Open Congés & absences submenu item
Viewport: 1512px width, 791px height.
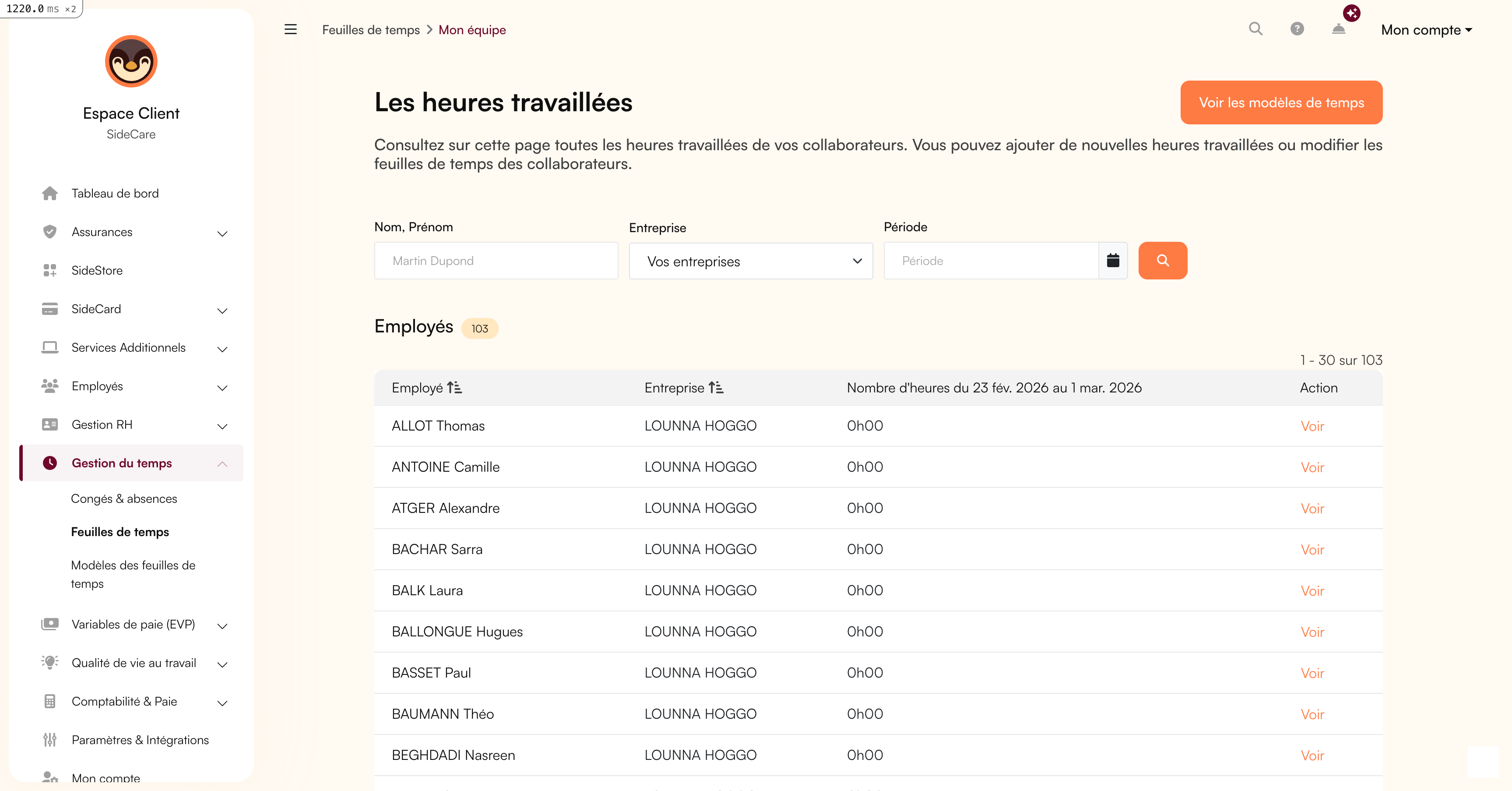point(124,498)
